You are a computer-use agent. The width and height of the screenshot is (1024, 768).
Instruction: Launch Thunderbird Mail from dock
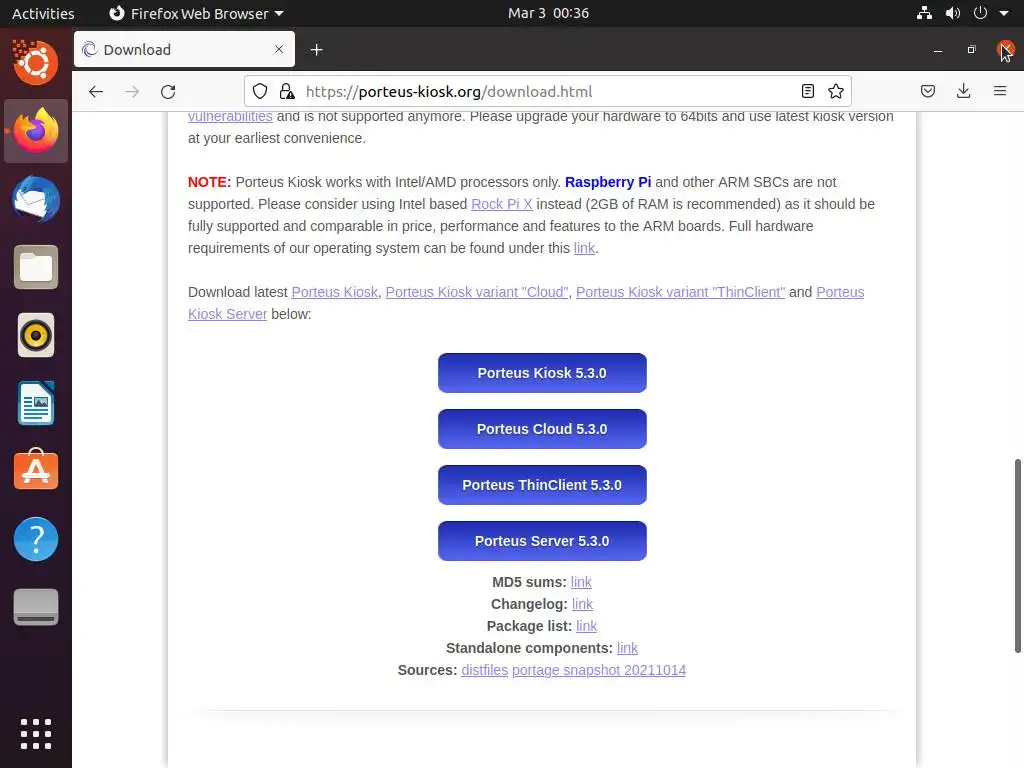pos(36,199)
